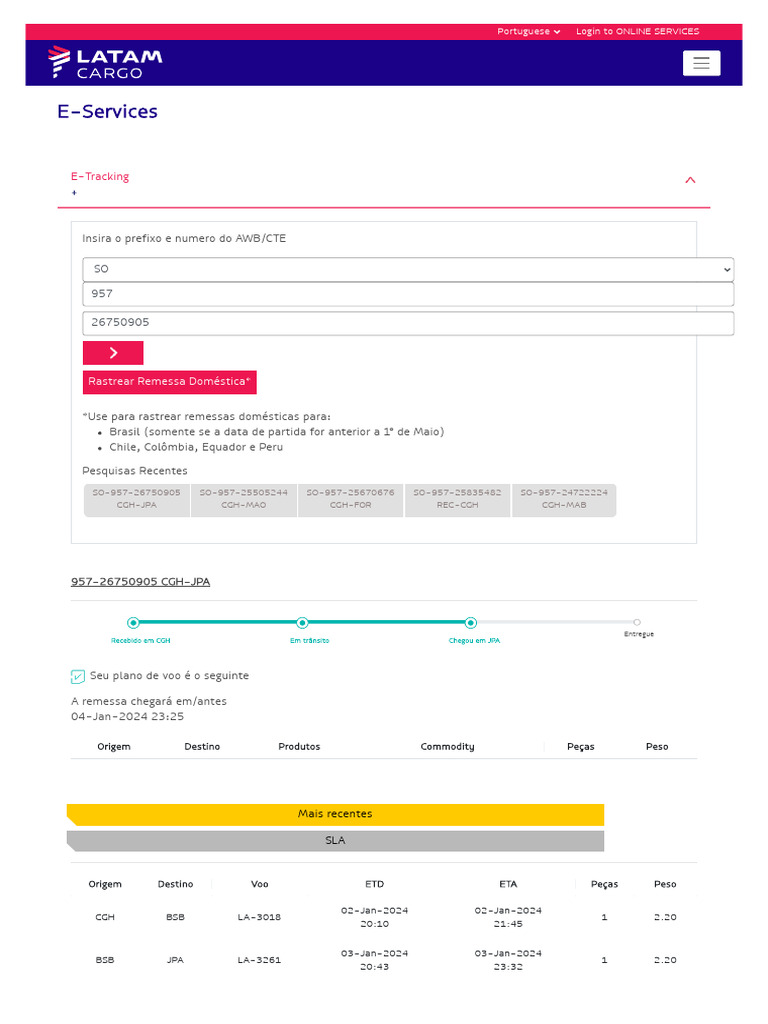
Task: Click the pink arrow search button
Action: click(x=113, y=353)
